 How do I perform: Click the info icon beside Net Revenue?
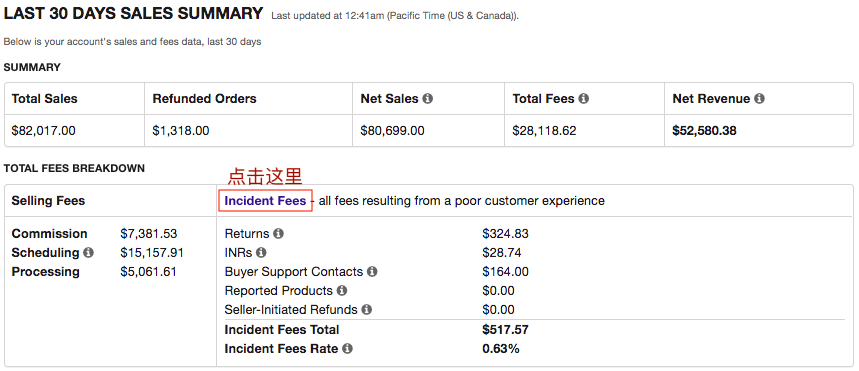tap(759, 99)
